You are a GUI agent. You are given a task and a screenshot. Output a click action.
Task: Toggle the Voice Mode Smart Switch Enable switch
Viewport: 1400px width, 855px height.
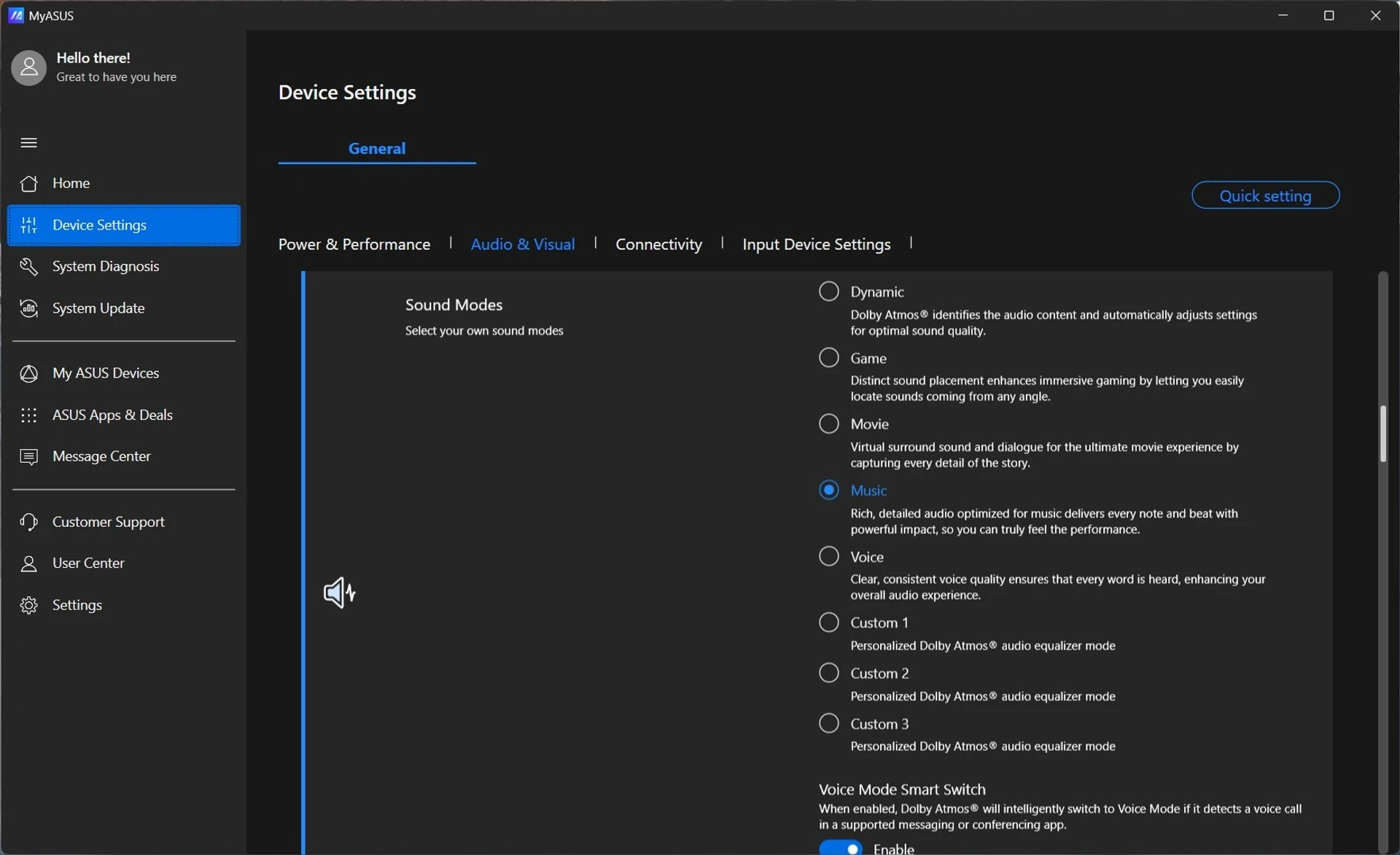tap(841, 848)
